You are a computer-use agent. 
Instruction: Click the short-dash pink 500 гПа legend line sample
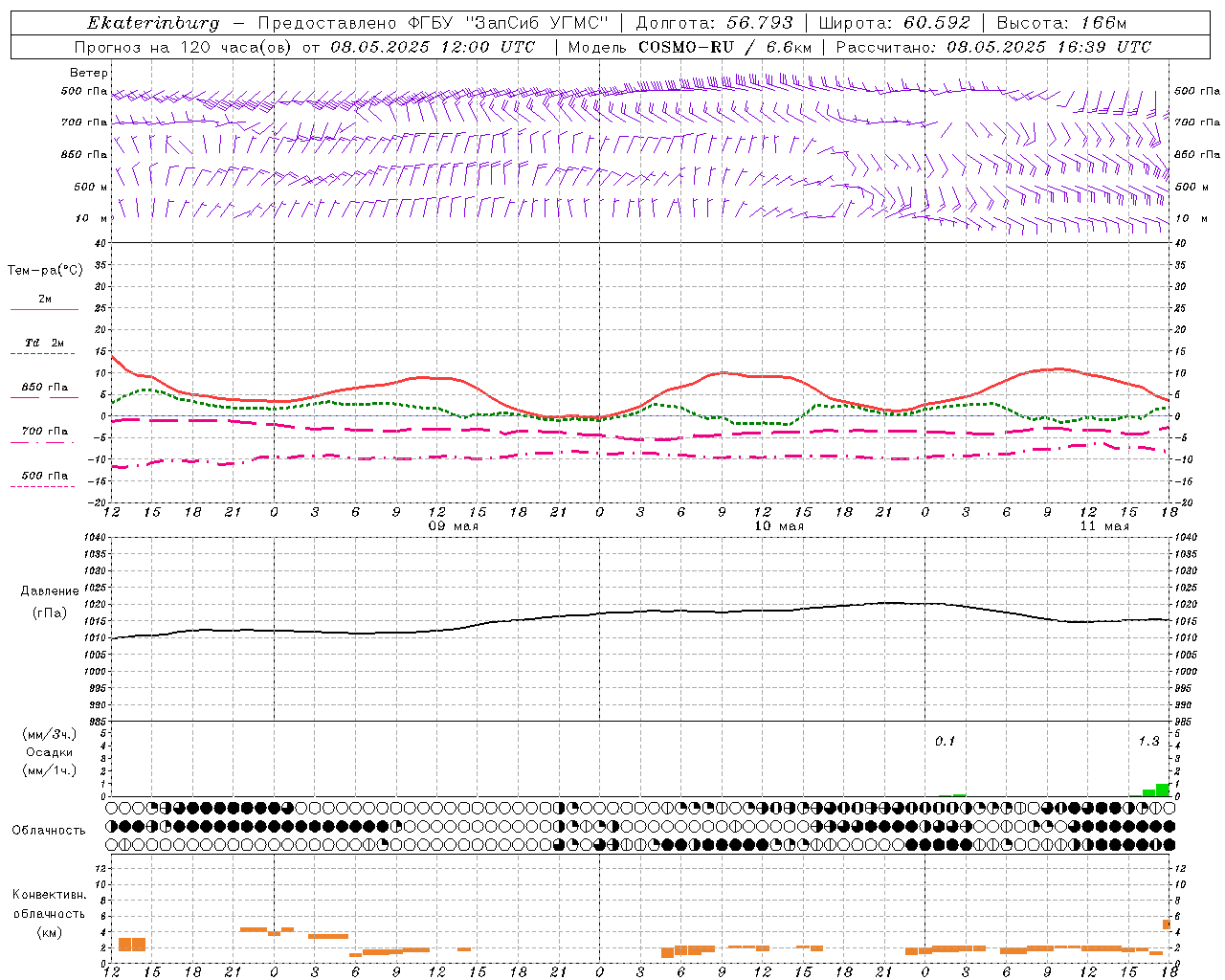[x=42, y=487]
